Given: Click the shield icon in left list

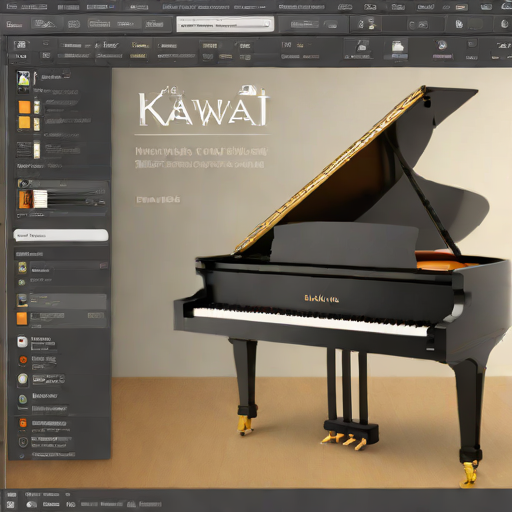Looking at the screenshot, I should pyautogui.click(x=23, y=442).
